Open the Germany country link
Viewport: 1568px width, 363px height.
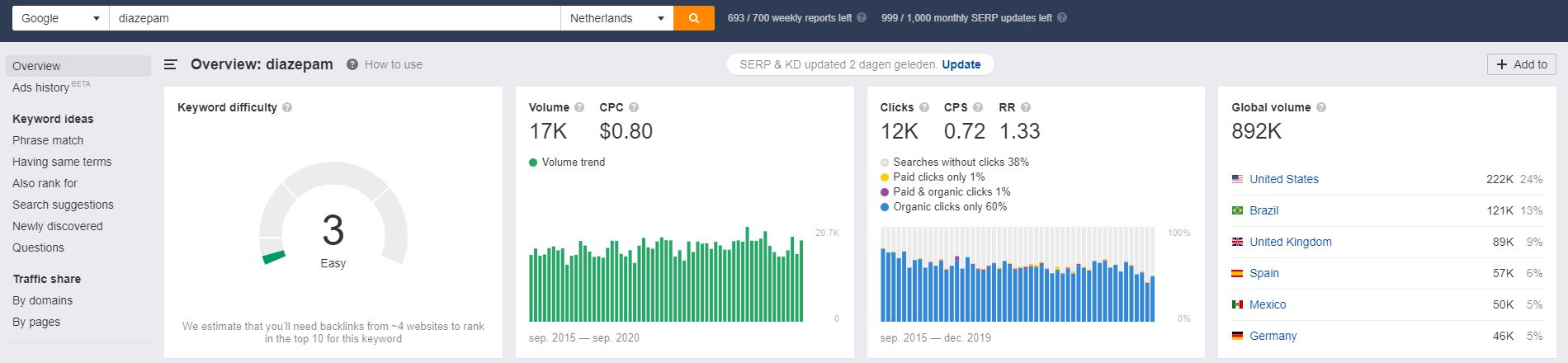click(x=1273, y=336)
